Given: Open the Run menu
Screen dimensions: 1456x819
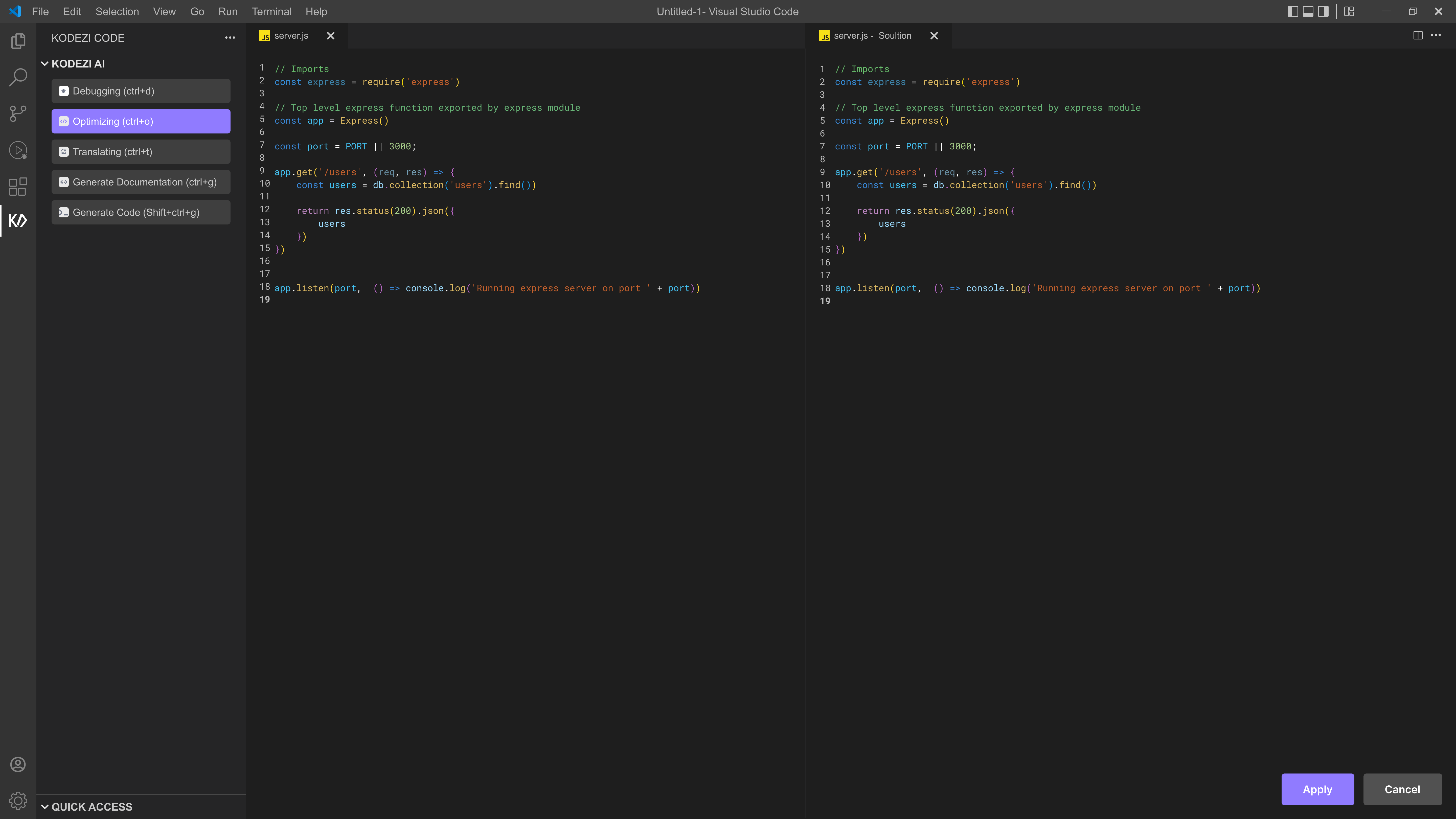Looking at the screenshot, I should (x=228, y=11).
